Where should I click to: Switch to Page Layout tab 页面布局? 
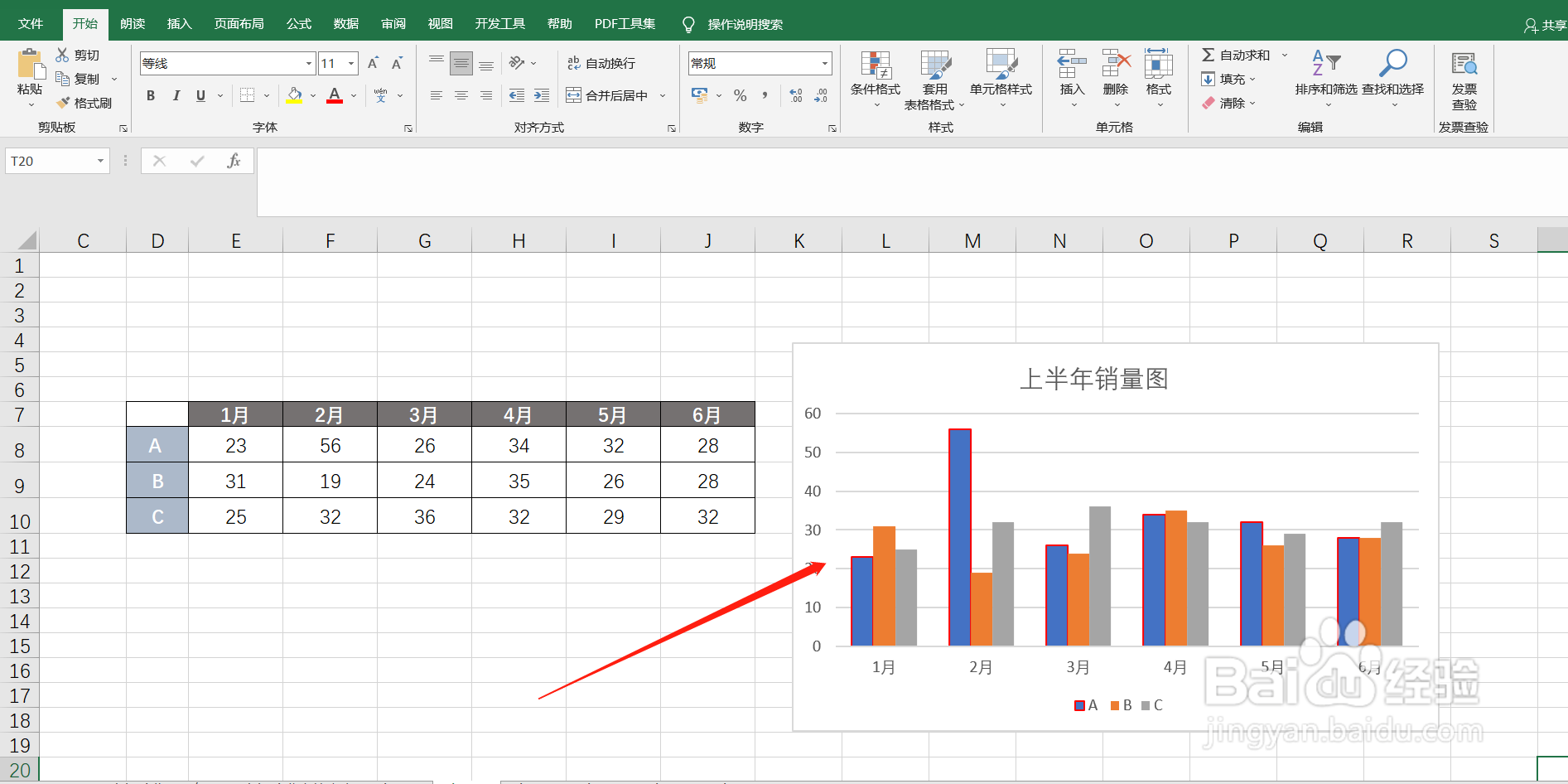coord(239,23)
